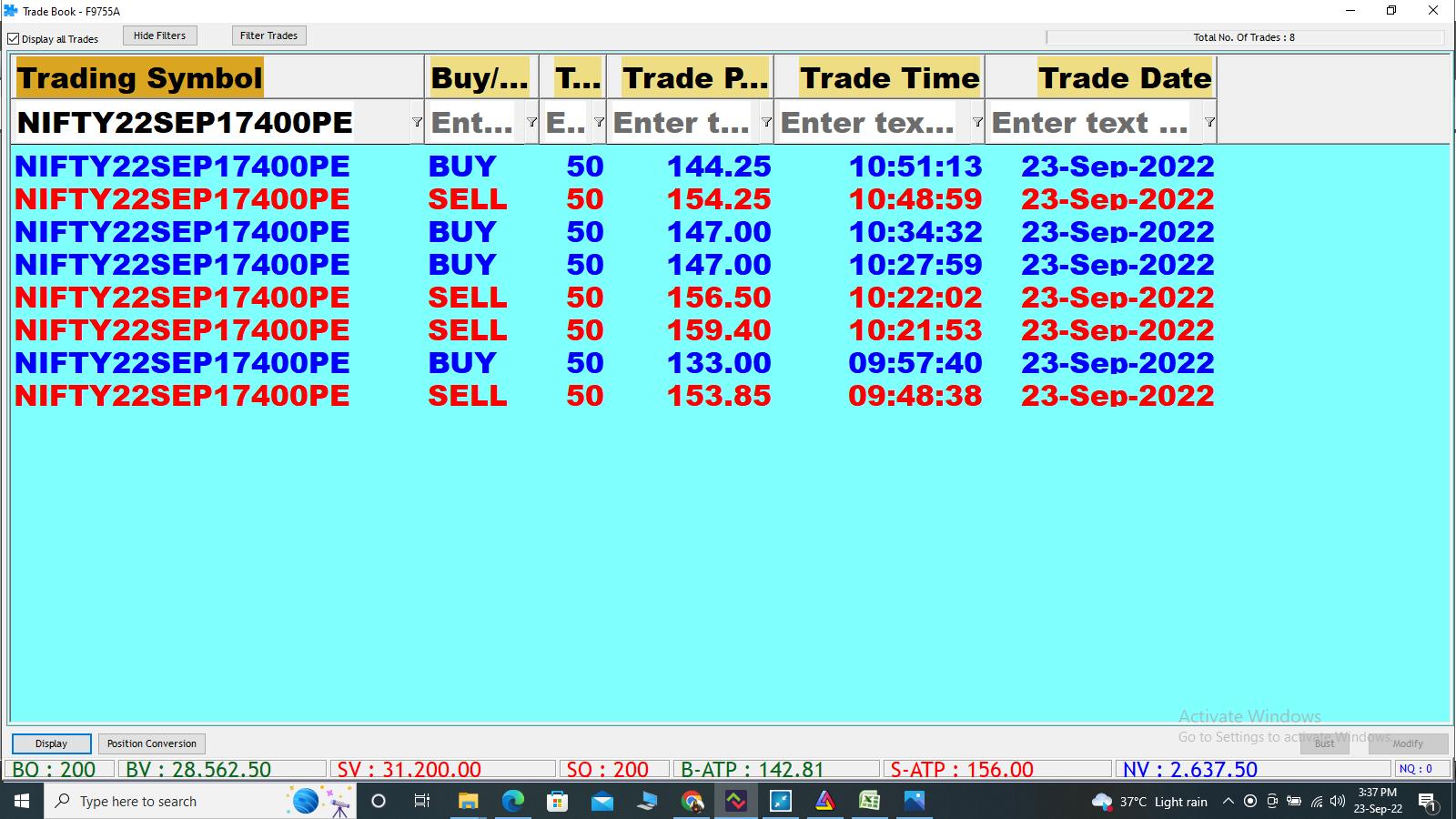The width and height of the screenshot is (1456, 819).
Task: Click the NV : 2,637.50 status value
Action: coord(1254,769)
